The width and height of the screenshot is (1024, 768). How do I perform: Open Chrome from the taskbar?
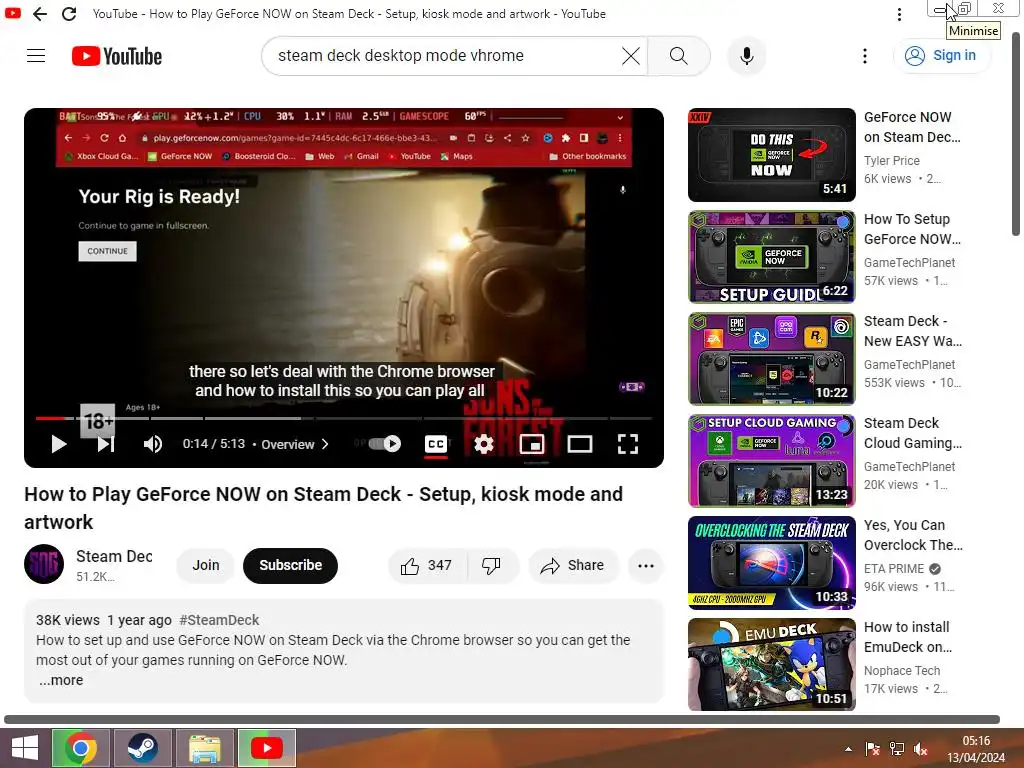(81, 748)
